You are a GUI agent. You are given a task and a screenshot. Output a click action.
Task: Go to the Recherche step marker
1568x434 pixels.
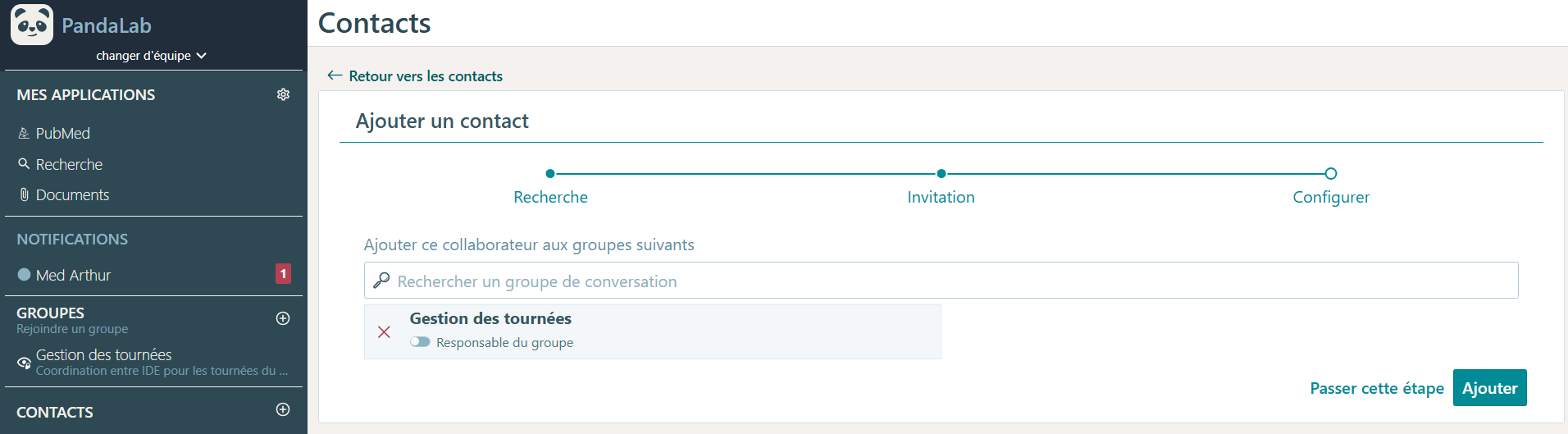click(x=550, y=173)
